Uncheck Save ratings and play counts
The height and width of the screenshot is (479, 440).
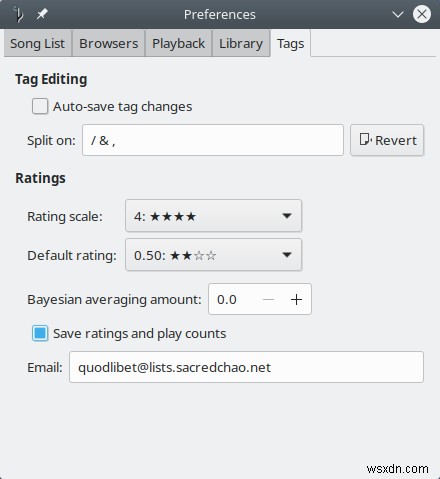point(40,333)
